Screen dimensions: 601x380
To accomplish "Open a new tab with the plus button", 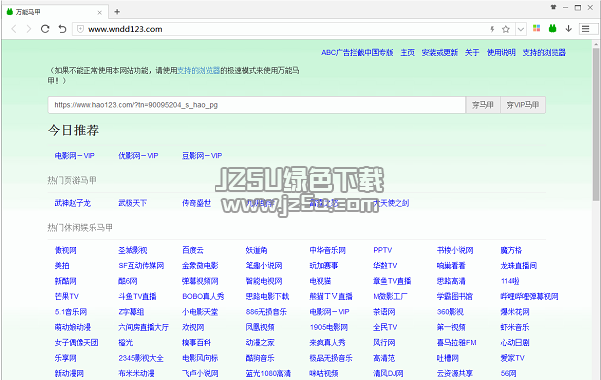I will pyautogui.click(x=117, y=12).
